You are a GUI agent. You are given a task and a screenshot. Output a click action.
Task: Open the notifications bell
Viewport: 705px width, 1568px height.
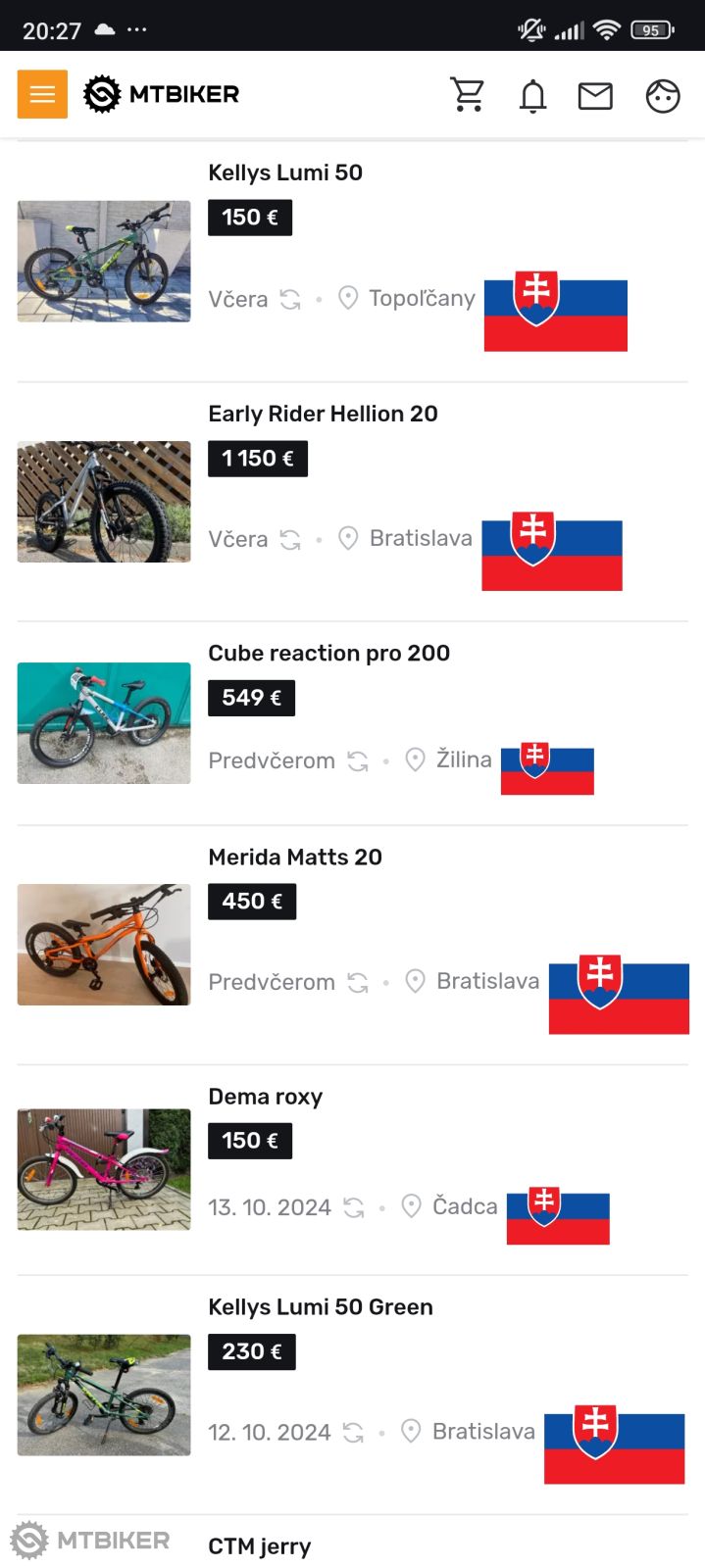532,96
